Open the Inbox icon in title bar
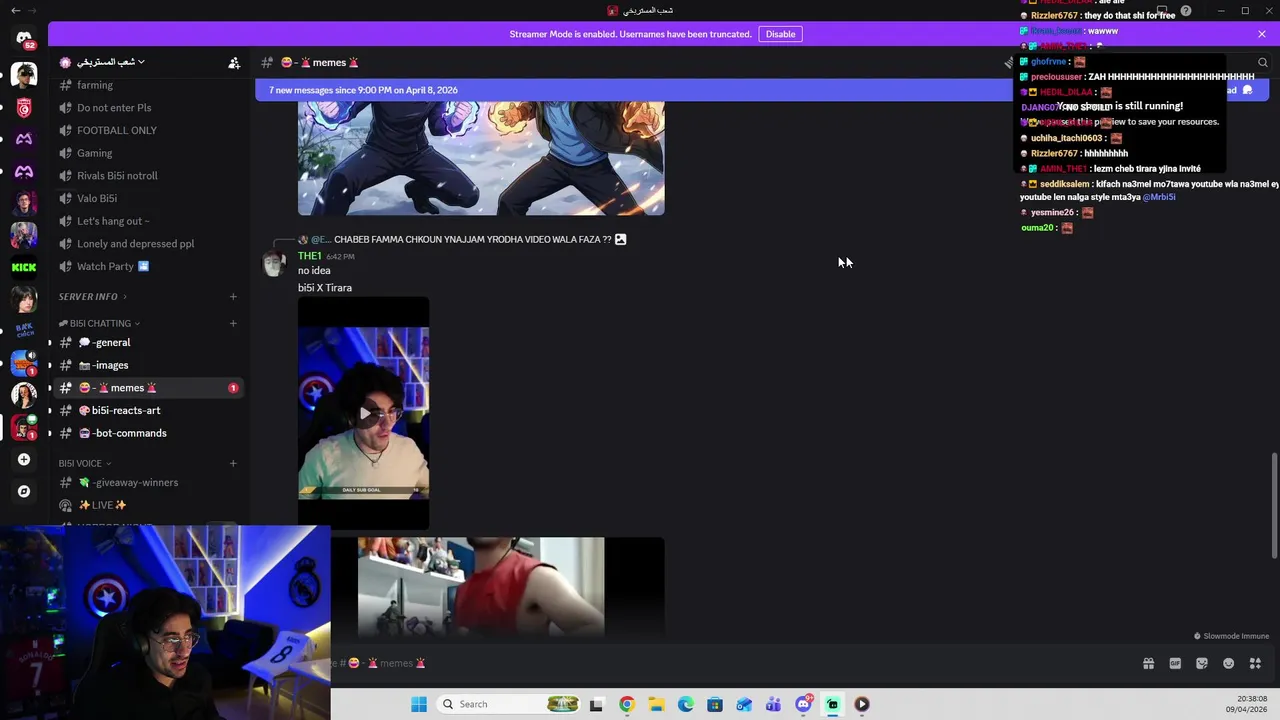This screenshot has width=1280, height=720. pos(1162,11)
